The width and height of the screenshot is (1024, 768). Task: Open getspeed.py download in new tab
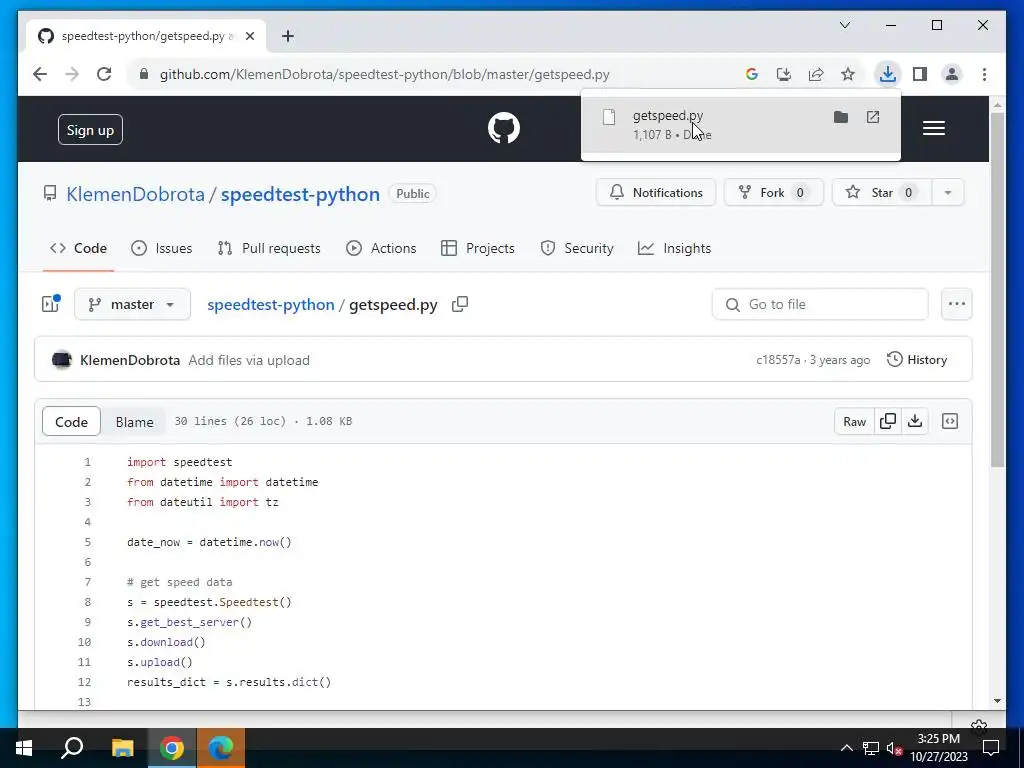pos(873,117)
